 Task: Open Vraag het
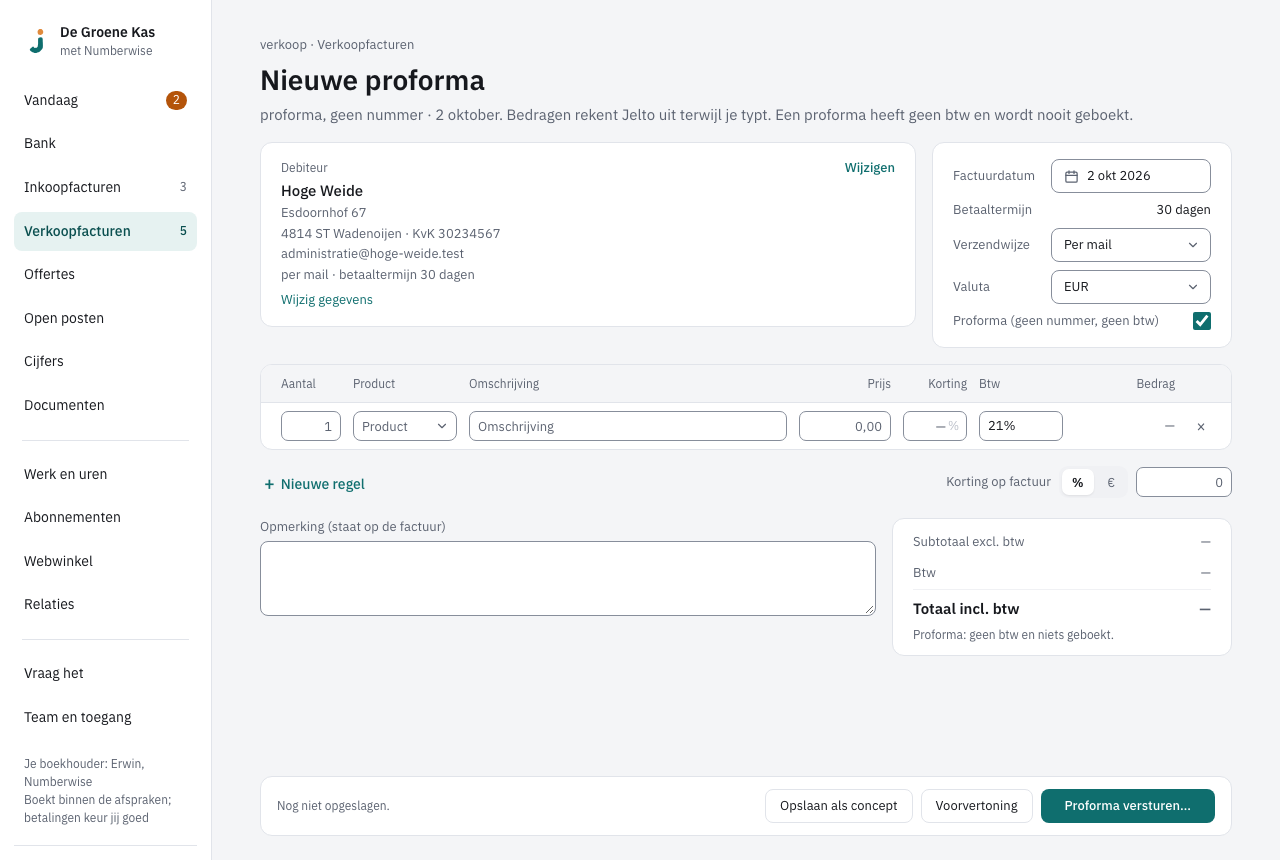105,673
